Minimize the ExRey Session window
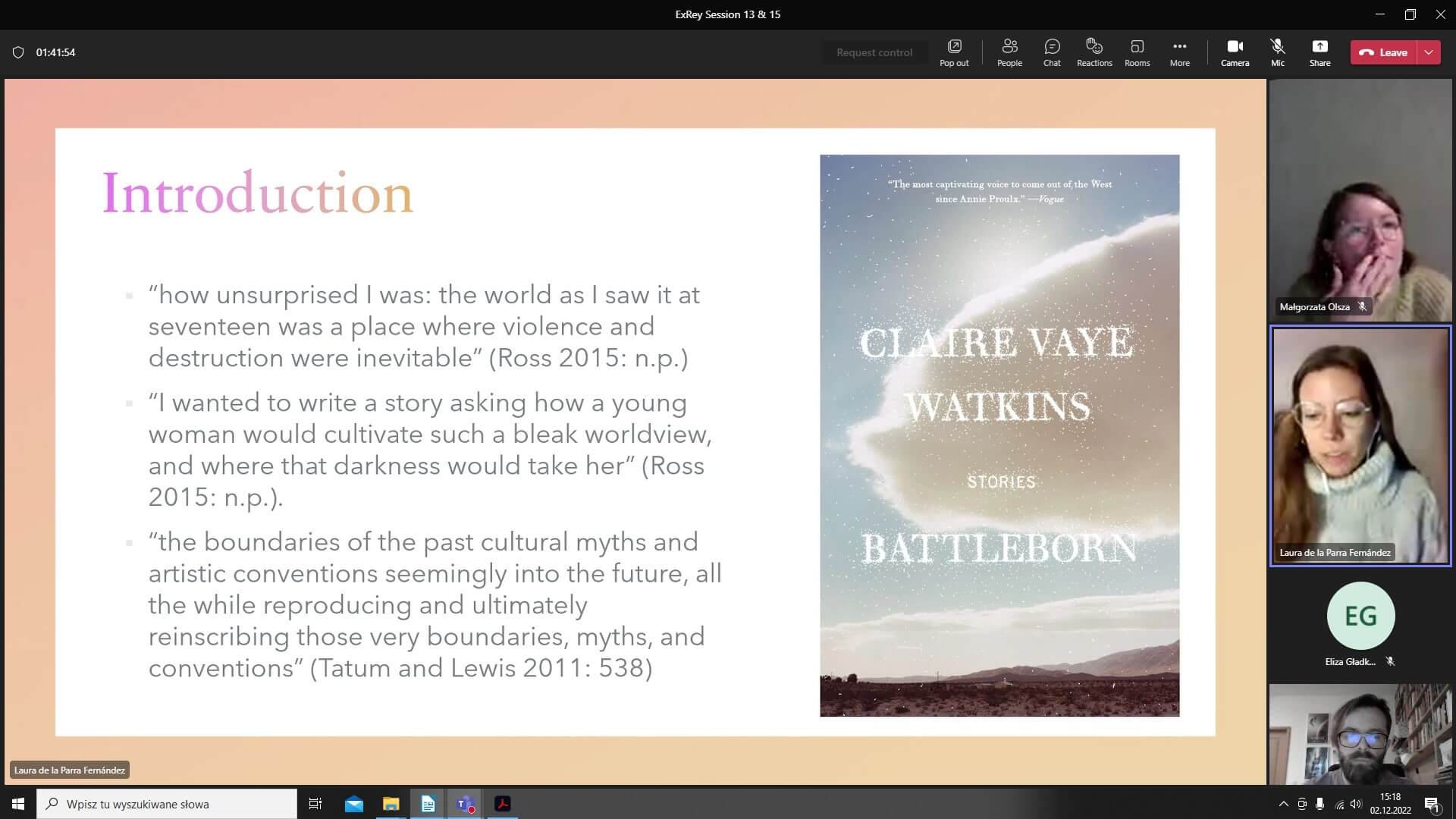The image size is (1456, 819). click(1380, 14)
